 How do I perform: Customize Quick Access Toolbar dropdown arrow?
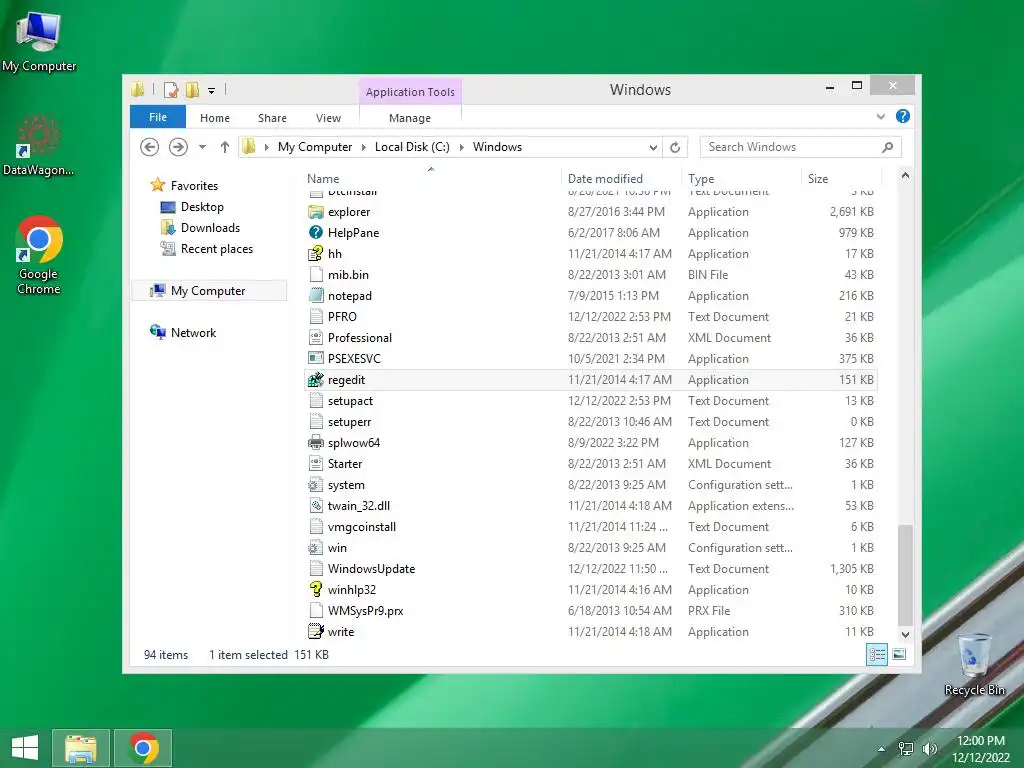coord(212,91)
